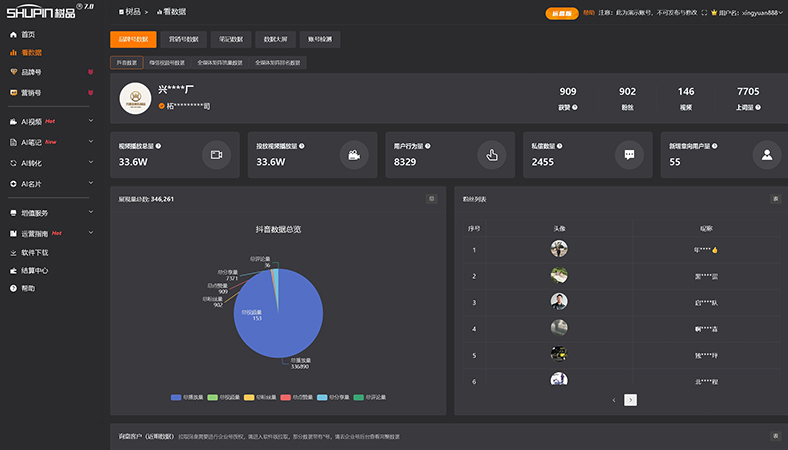Expand the AI视频 sidebar menu
The height and width of the screenshot is (450, 788).
[62, 121]
